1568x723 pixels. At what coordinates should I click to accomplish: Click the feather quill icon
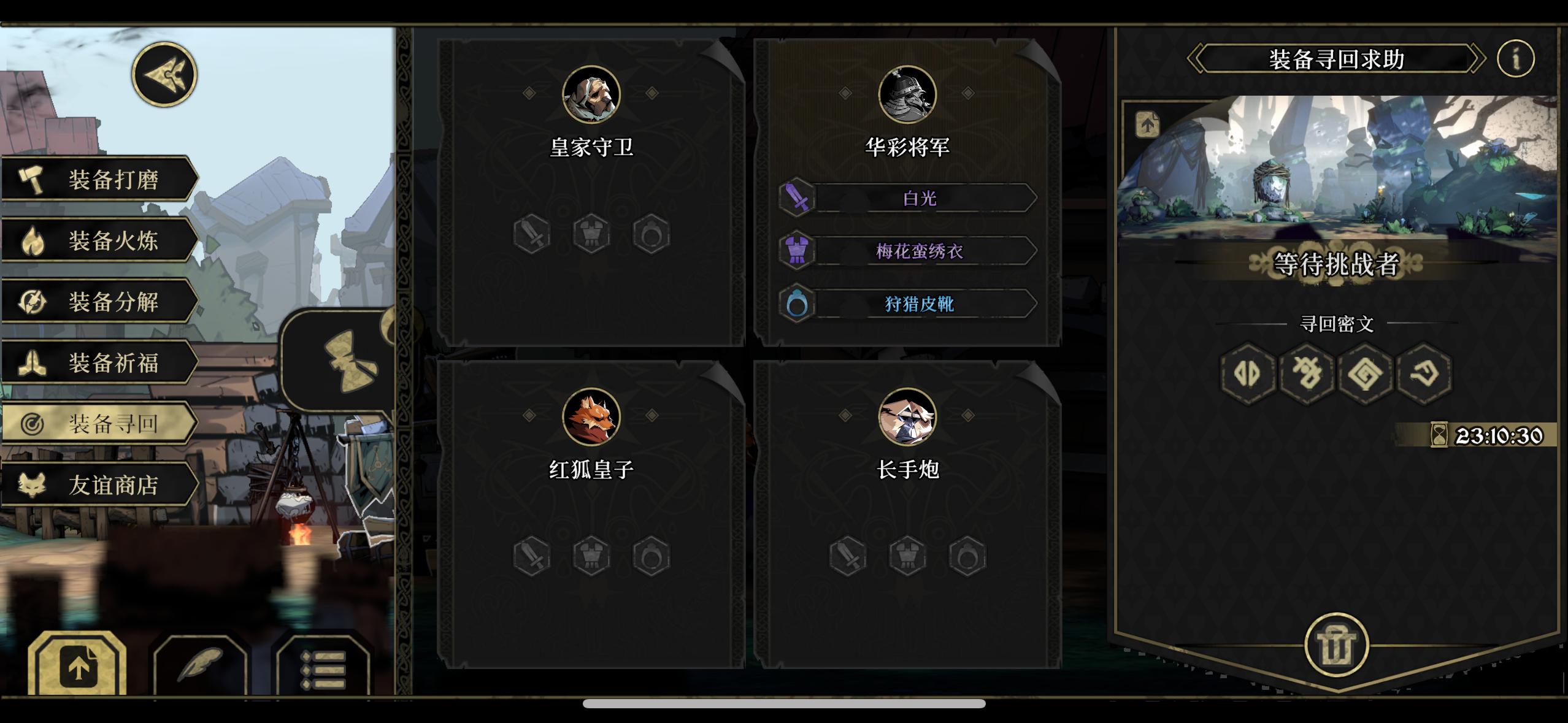point(200,665)
